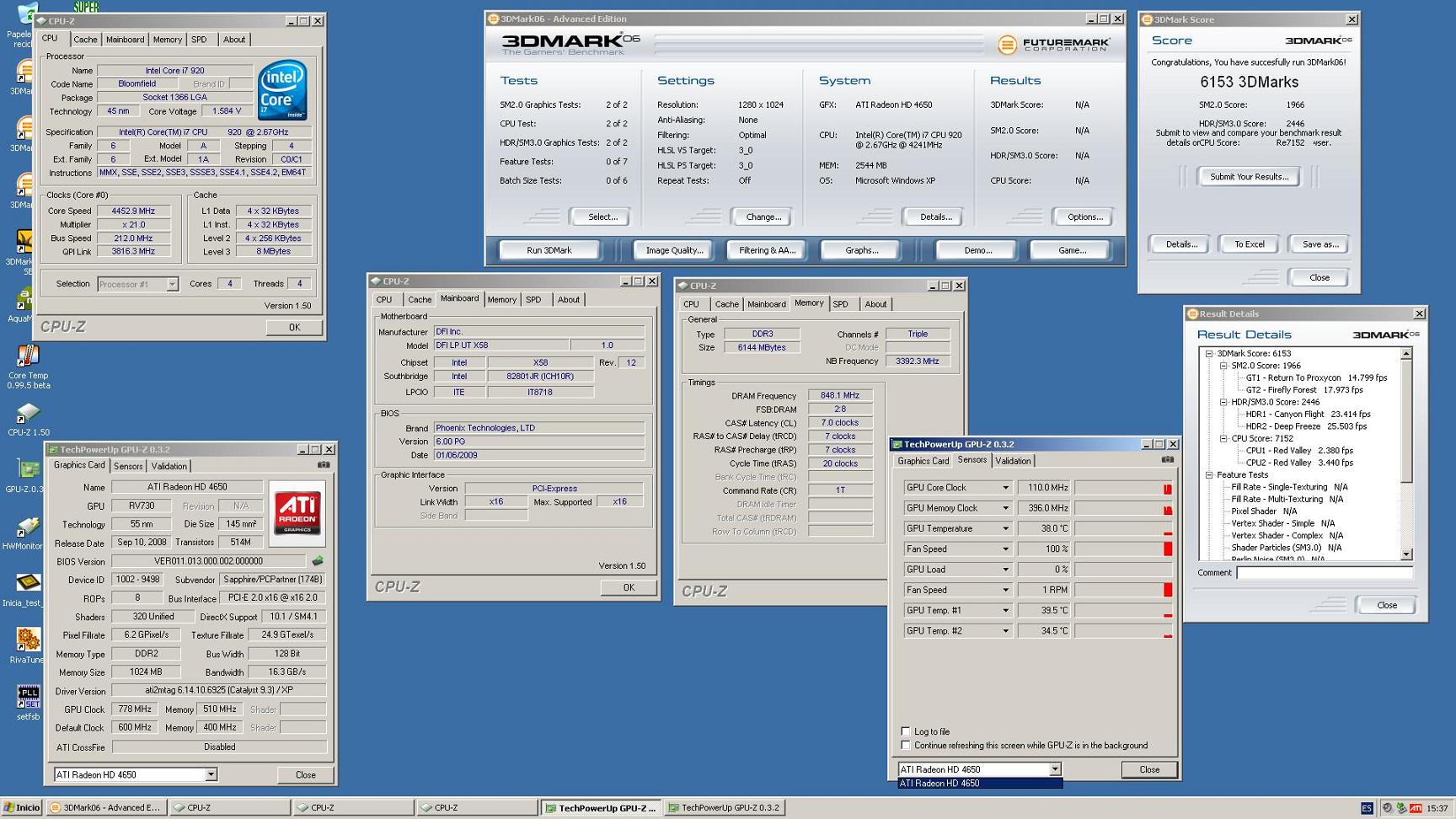Open GPU Core Clock sensor dropdown
The image size is (1456, 819).
(1005, 488)
